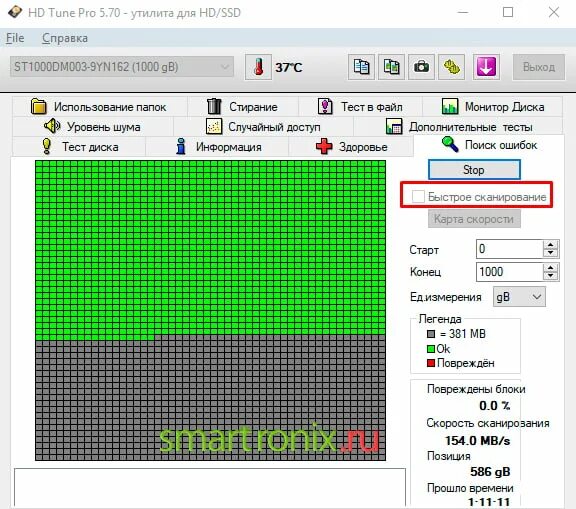Open Дополнительные тесты tab
This screenshot has height=509, width=576.
458,127
